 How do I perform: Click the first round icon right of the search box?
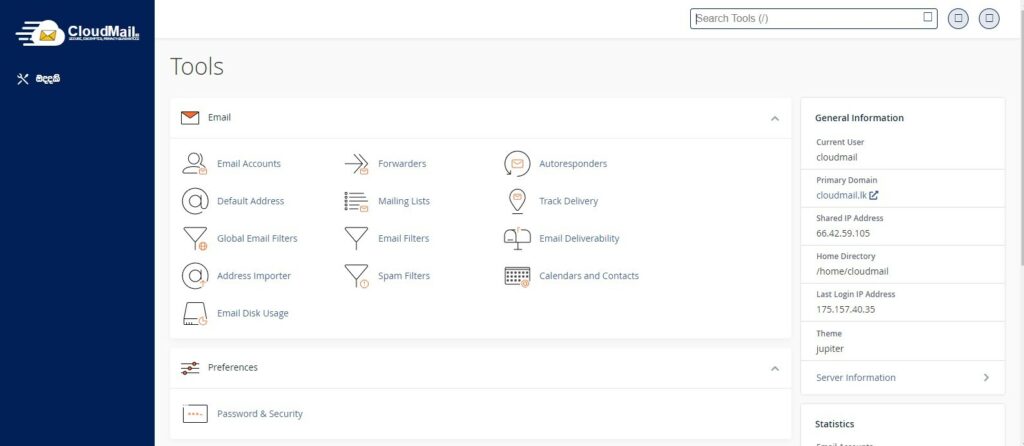click(x=958, y=18)
